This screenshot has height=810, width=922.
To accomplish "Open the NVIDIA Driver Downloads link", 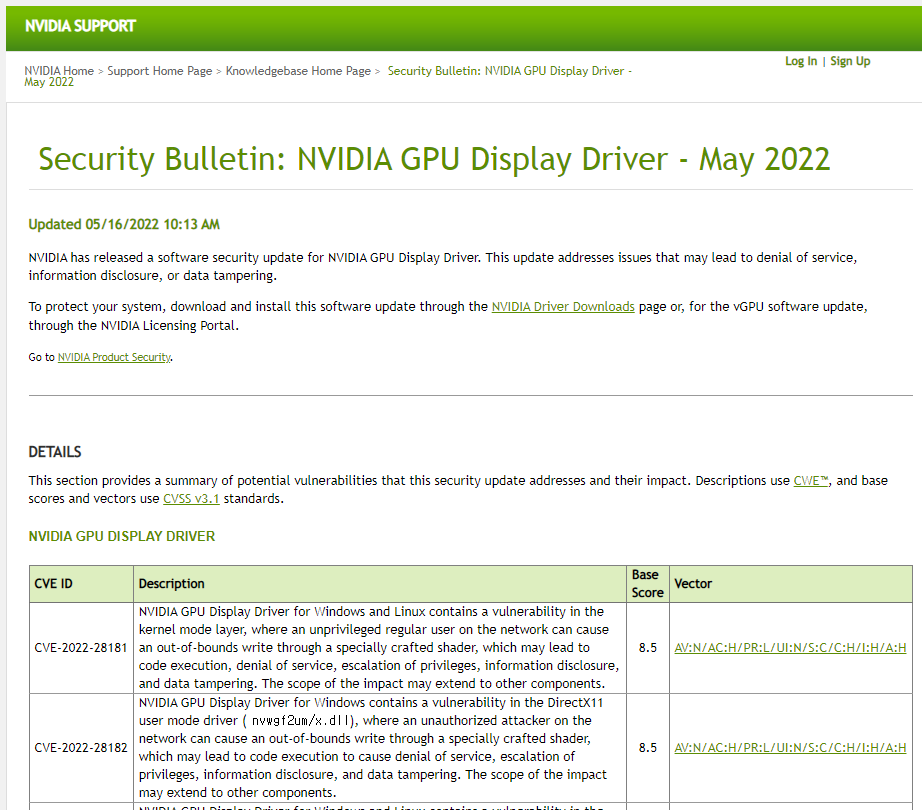I will click(x=563, y=306).
